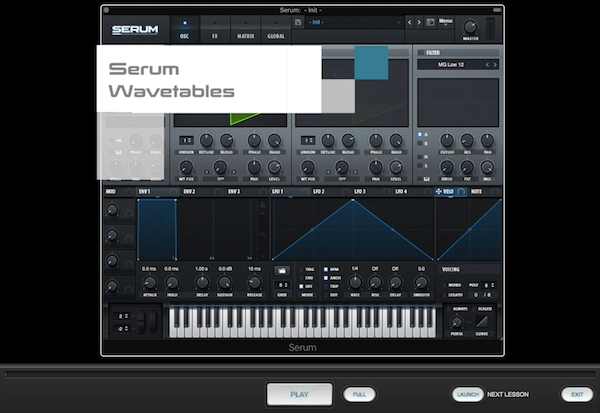Toggle the LFO BPM sync checkbox
This screenshot has width=600, height=413.
coord(326,269)
